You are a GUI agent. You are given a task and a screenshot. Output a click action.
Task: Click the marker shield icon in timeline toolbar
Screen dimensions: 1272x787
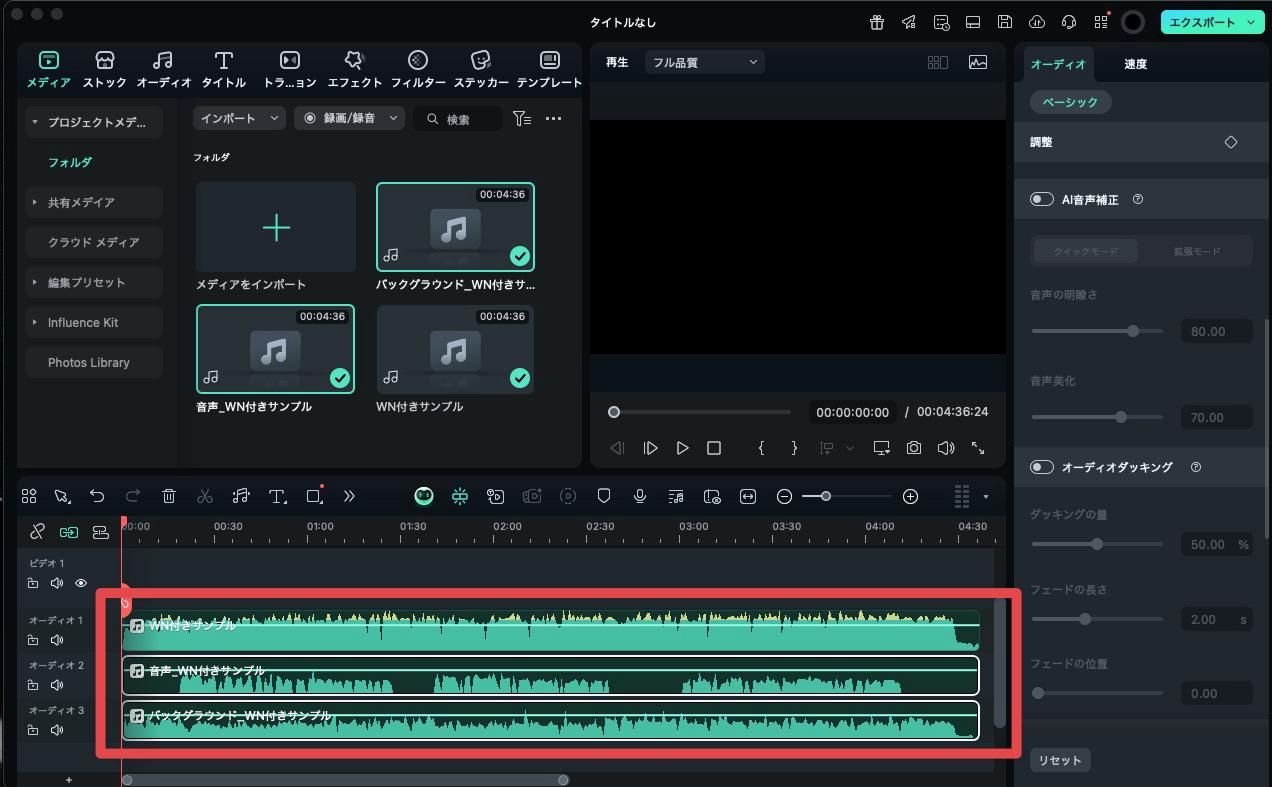coord(604,496)
